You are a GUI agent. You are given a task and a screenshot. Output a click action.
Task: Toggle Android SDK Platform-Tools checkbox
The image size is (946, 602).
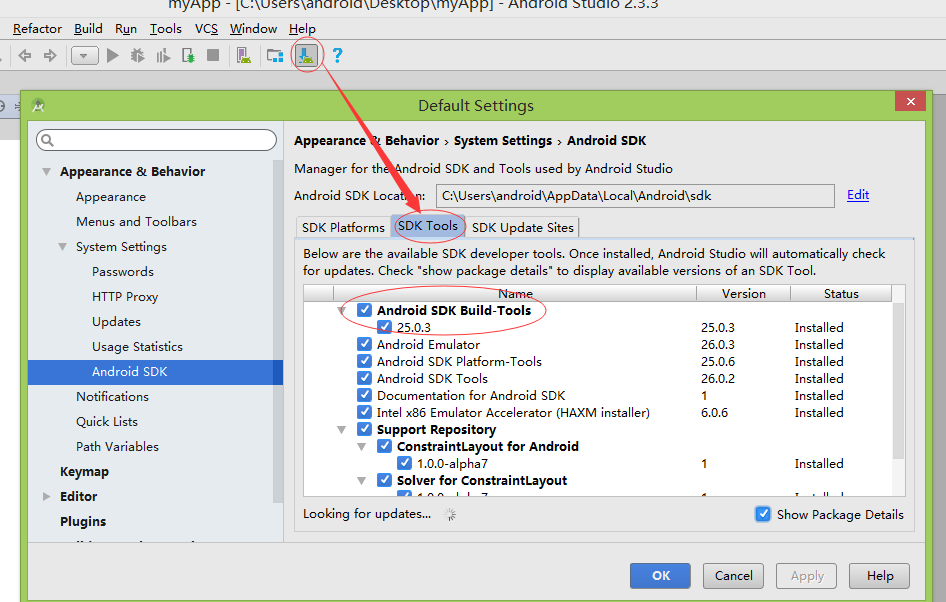click(364, 361)
